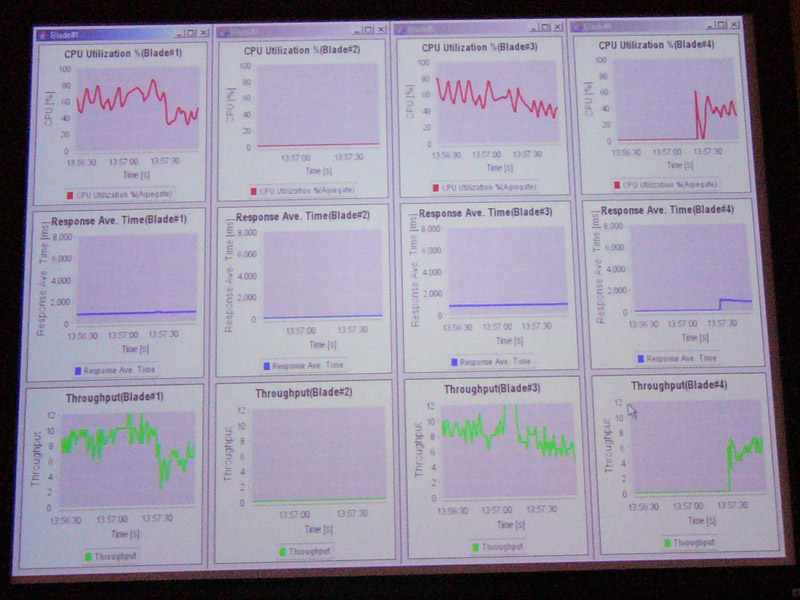Maximize the Blade#4 window
800x600 pixels.
pos(721,26)
